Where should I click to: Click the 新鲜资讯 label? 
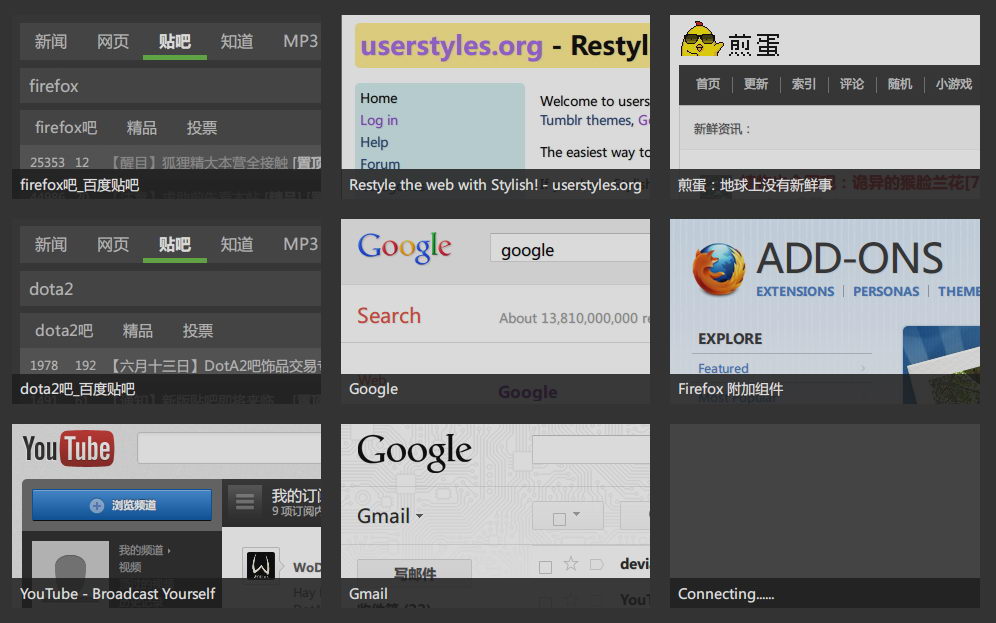(722, 130)
